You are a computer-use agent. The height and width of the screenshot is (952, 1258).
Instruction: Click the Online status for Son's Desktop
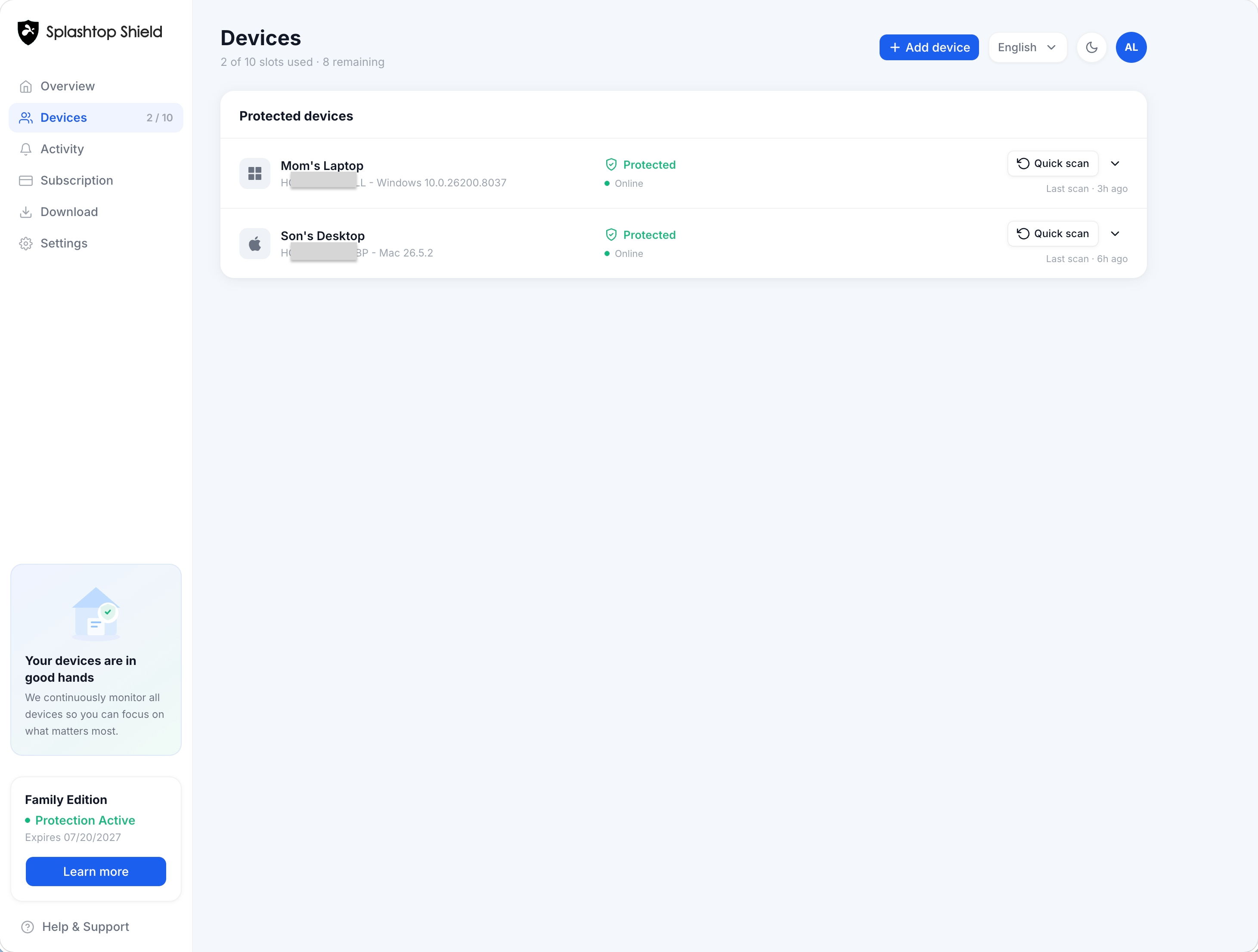(x=624, y=253)
